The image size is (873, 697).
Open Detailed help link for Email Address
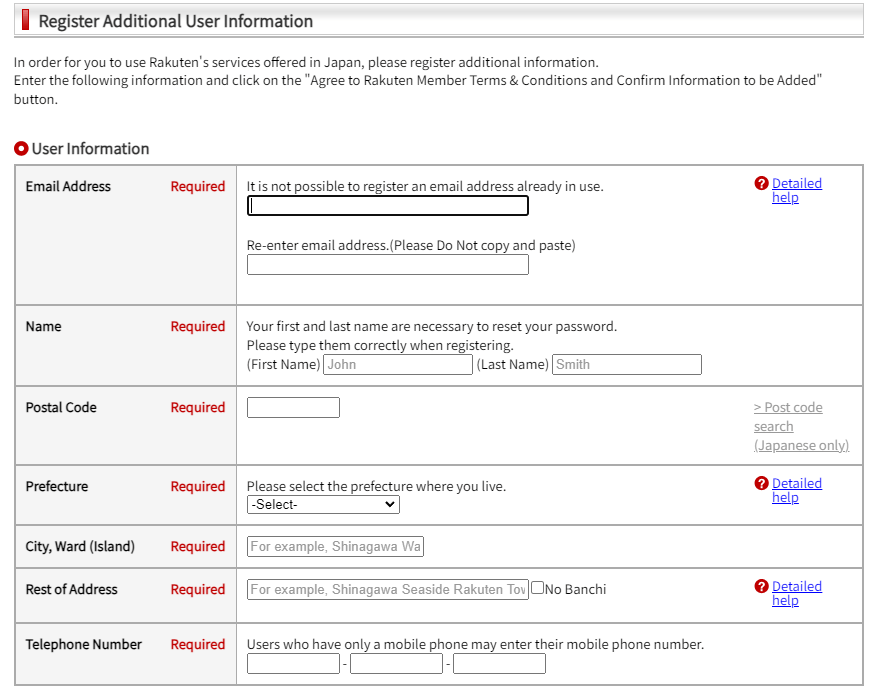(x=796, y=190)
